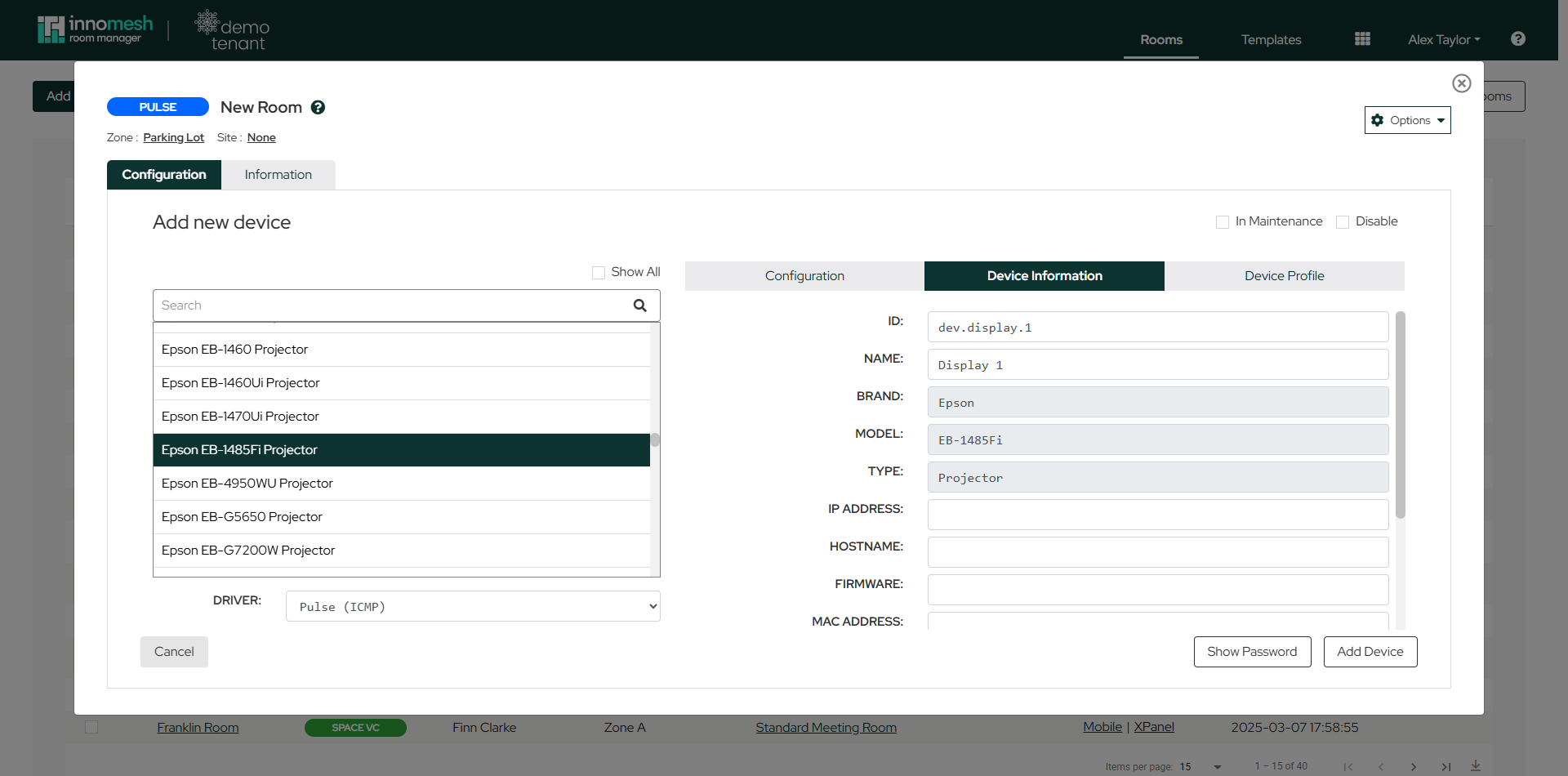Viewport: 1568px width, 776px height.
Task: Click the MODEL field EB-1485Fi
Action: (x=1158, y=439)
